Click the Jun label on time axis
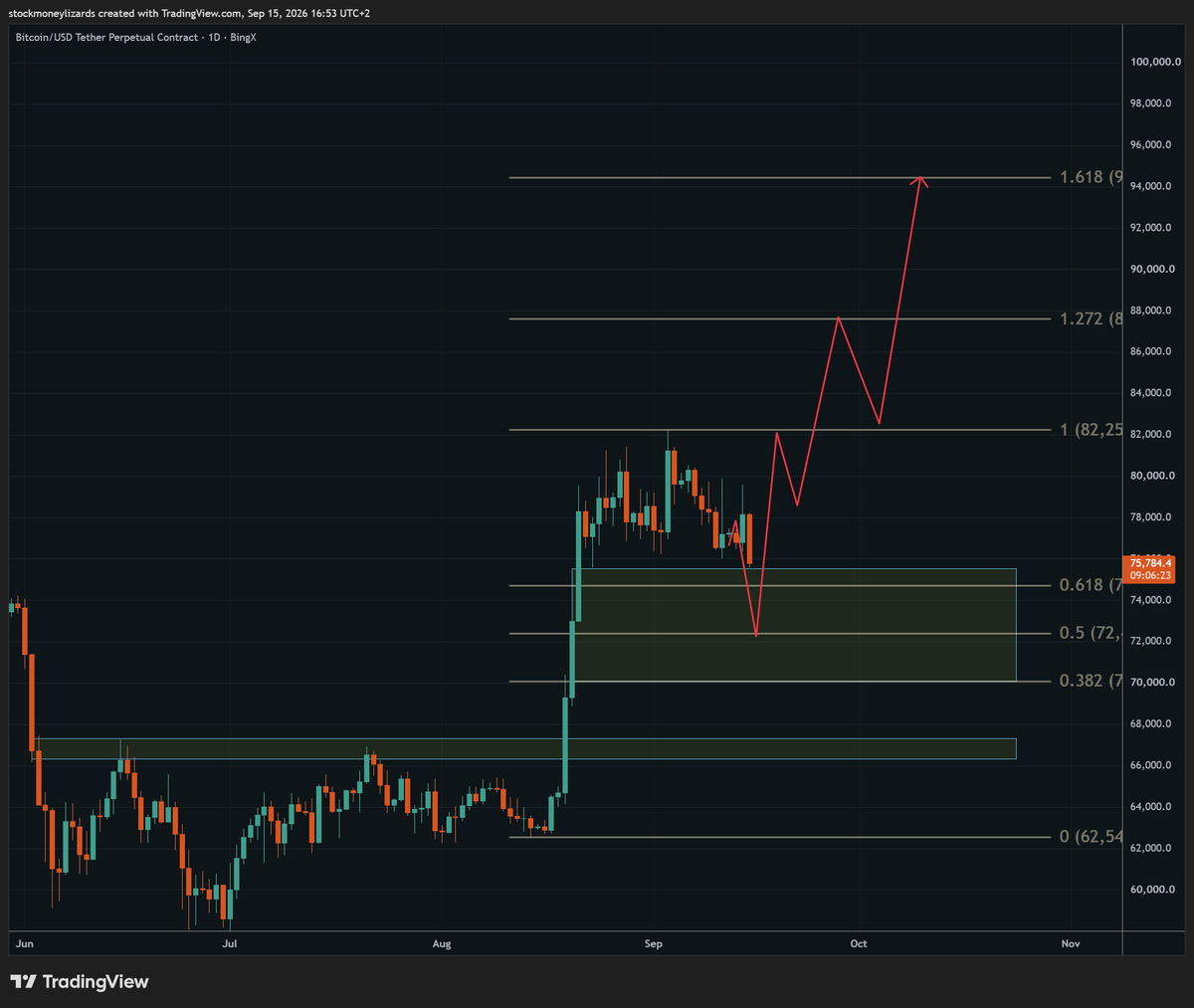1194x1008 pixels. coord(25,943)
